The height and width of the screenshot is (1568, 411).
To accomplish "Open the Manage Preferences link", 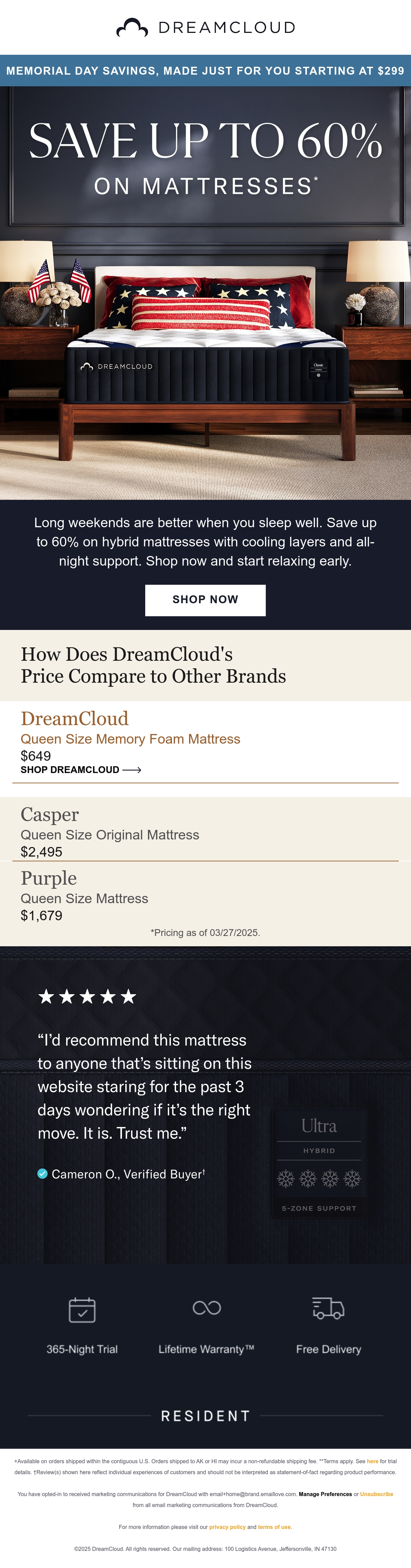I will (x=325, y=1494).
